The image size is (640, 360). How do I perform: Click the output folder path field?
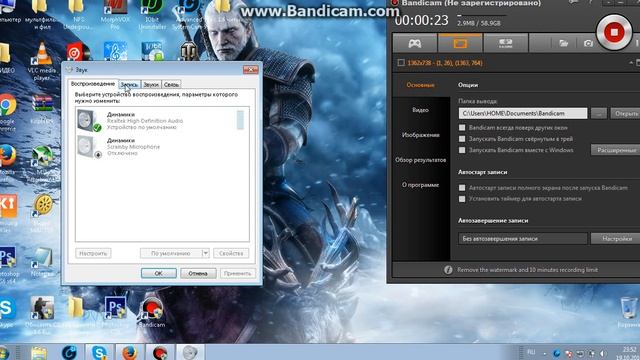tap(523, 113)
